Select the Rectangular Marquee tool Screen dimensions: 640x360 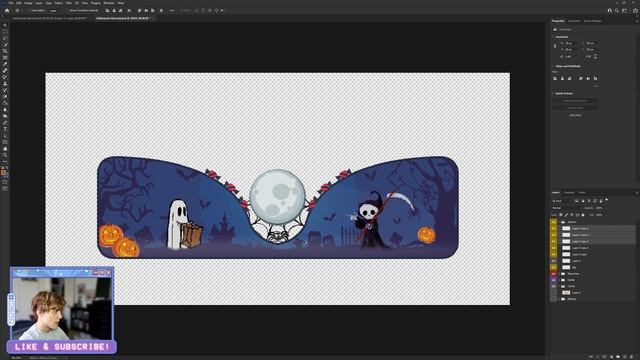point(5,31)
